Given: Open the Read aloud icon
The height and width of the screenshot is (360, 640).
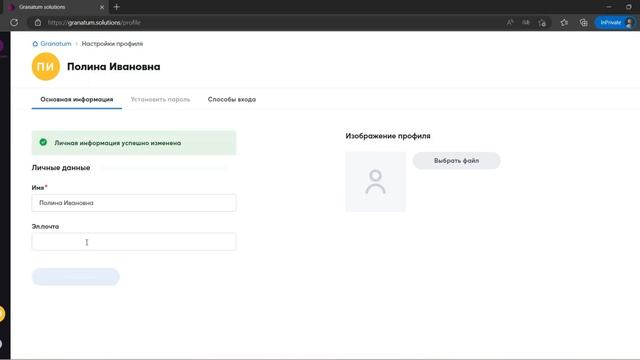Looking at the screenshot, I should 510,22.
